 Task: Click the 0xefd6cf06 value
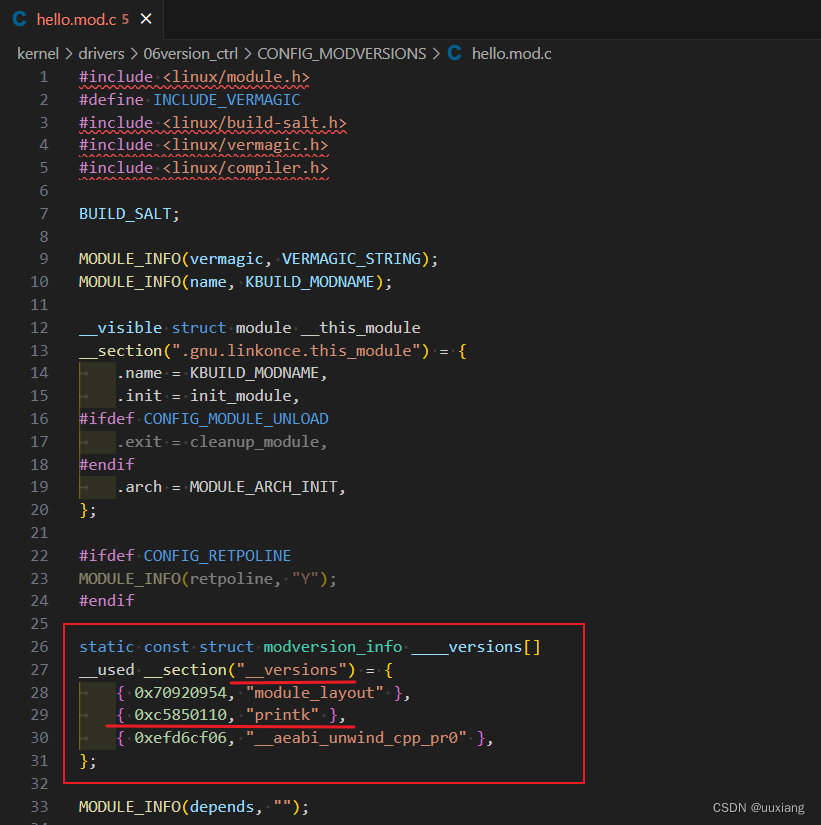(181, 738)
